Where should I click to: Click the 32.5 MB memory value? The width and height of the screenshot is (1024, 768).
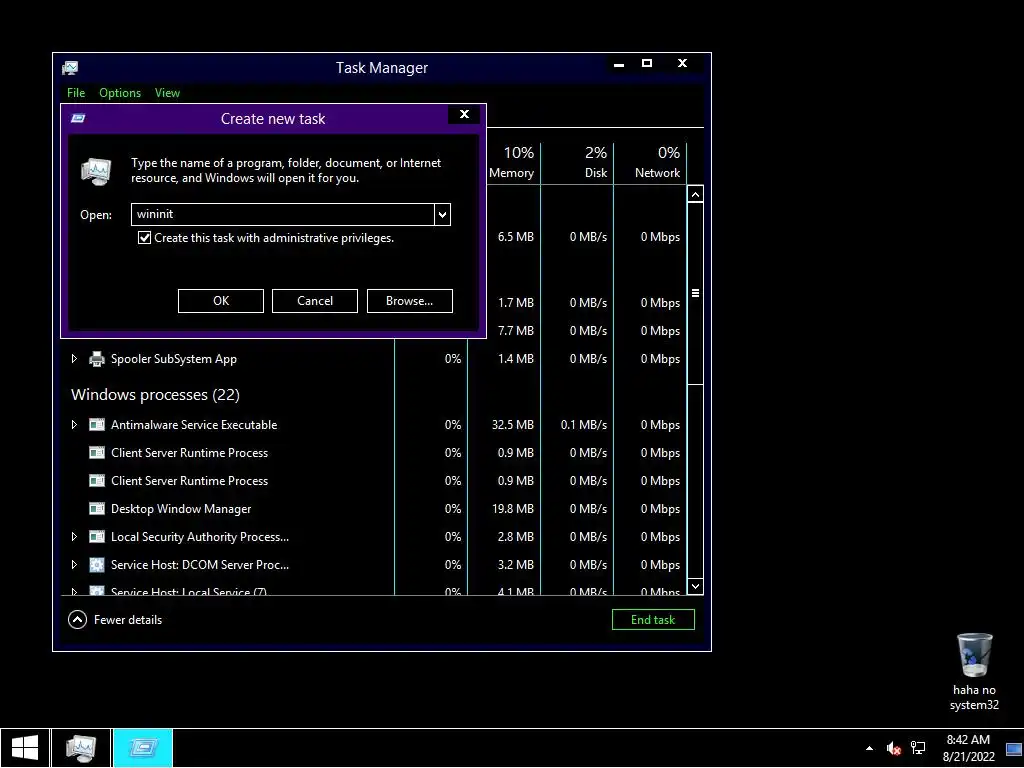(513, 425)
